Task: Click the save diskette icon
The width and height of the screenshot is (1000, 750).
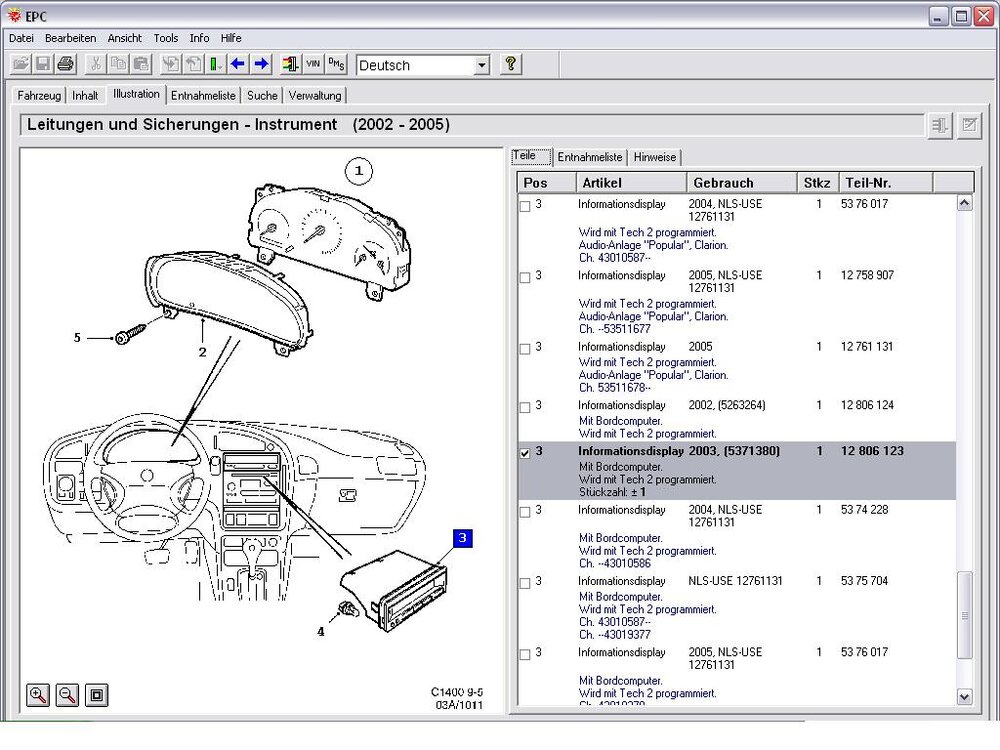Action: pos(43,64)
